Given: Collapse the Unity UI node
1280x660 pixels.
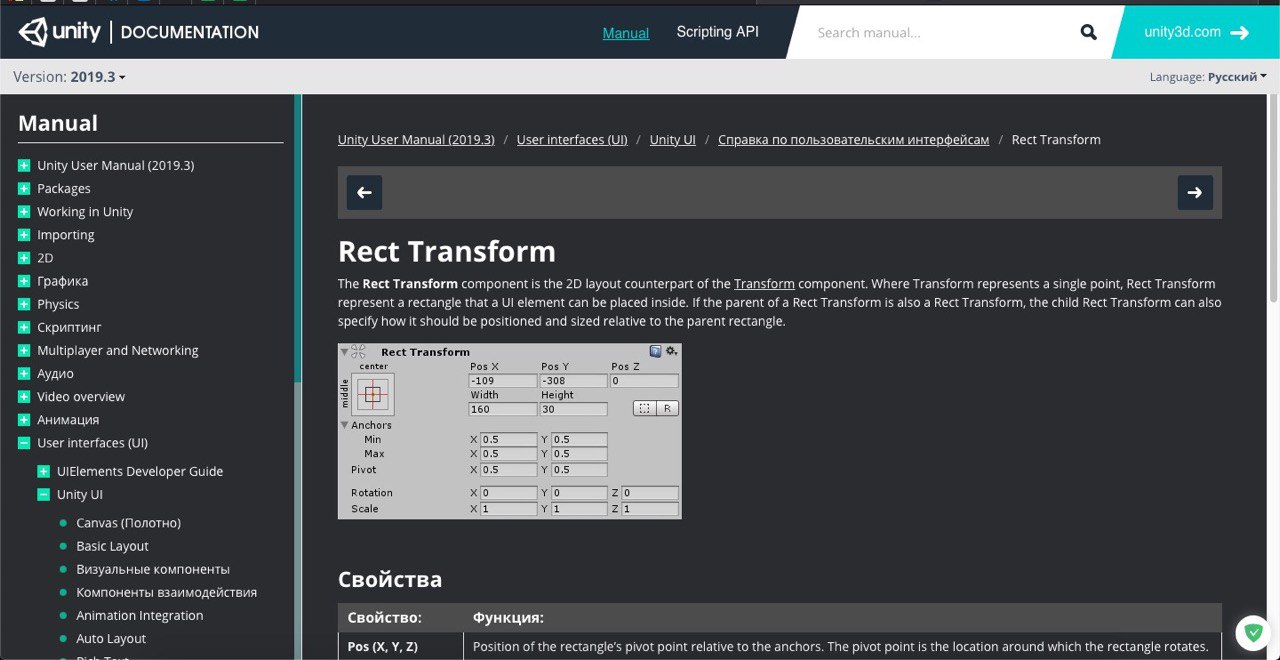Looking at the screenshot, I should point(43,494).
